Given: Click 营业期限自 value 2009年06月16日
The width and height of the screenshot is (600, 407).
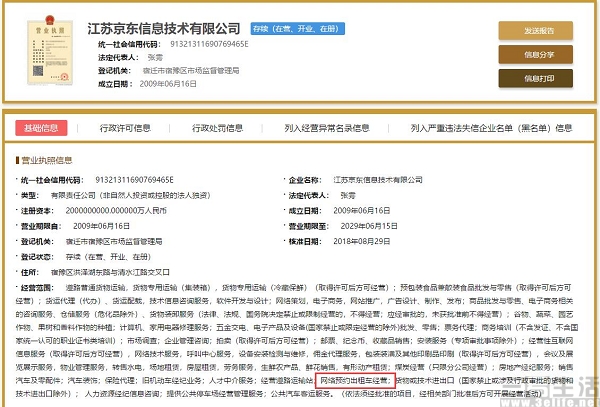Looking at the screenshot, I should [x=101, y=226].
